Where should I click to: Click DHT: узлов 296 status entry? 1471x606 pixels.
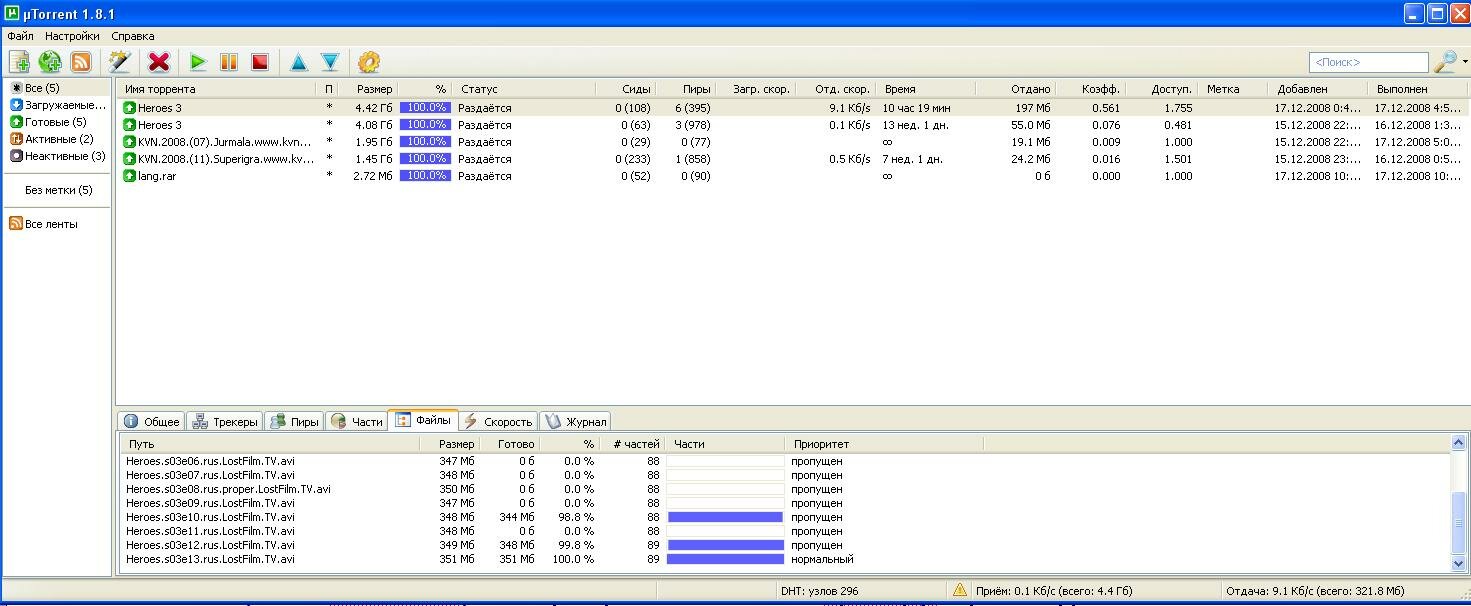(820, 591)
